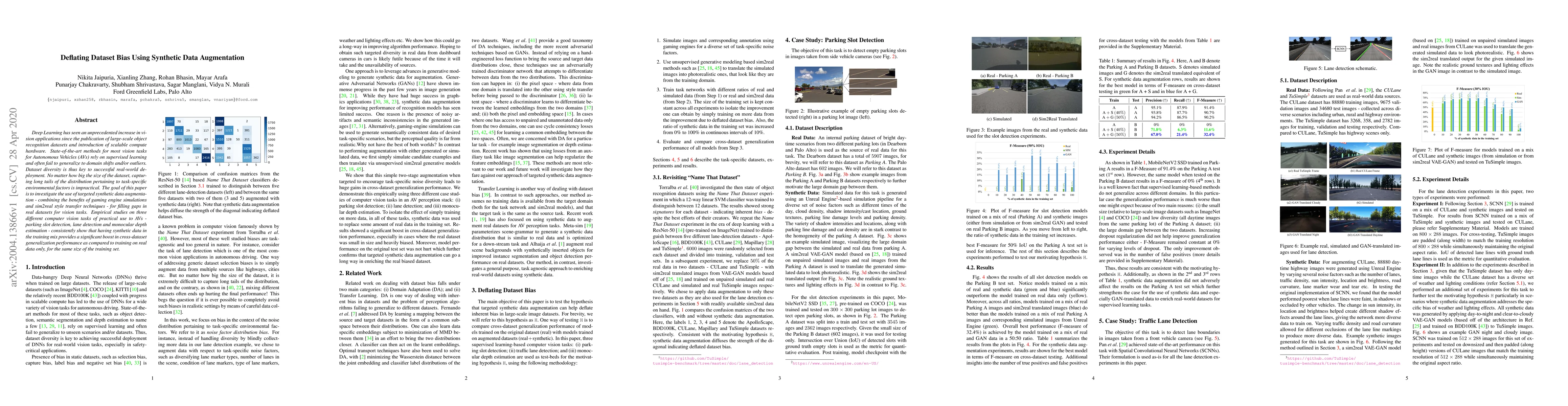Click the F-Measure (50% IOU) bar chart
The image size is (1568, 406).
[1027, 172]
